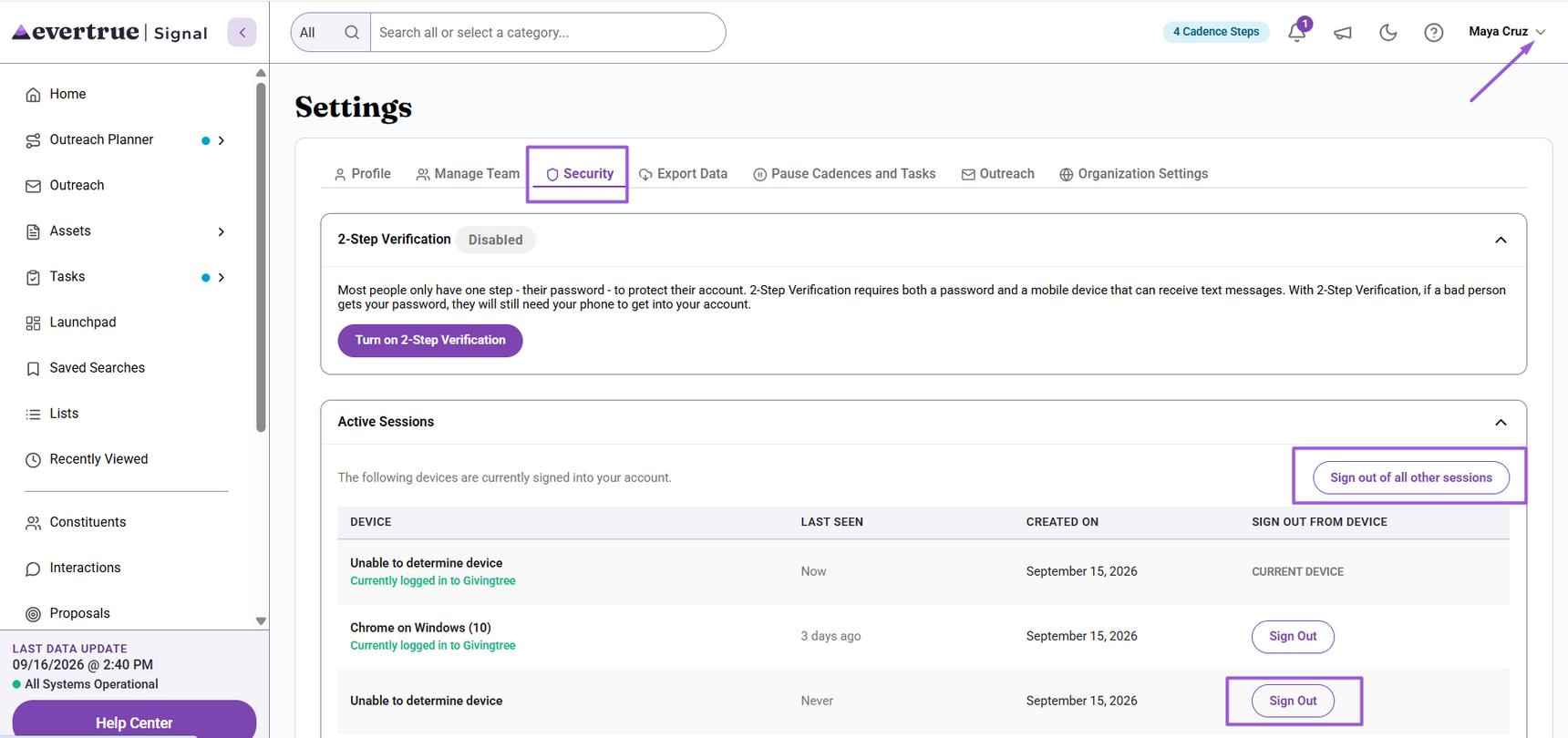The width and height of the screenshot is (1568, 738).
Task: Click the search all input field
Action: [547, 32]
